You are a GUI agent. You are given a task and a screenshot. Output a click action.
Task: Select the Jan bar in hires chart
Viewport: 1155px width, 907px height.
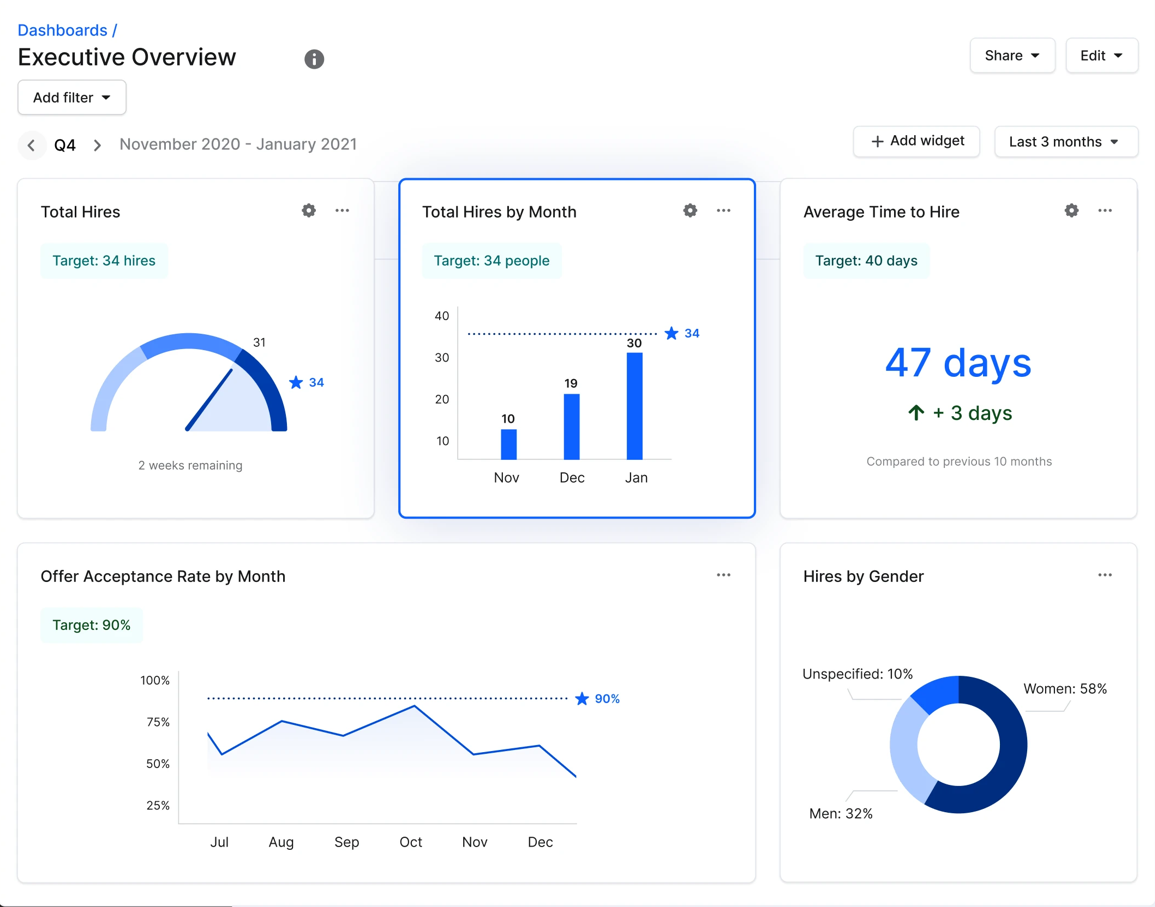coord(634,406)
